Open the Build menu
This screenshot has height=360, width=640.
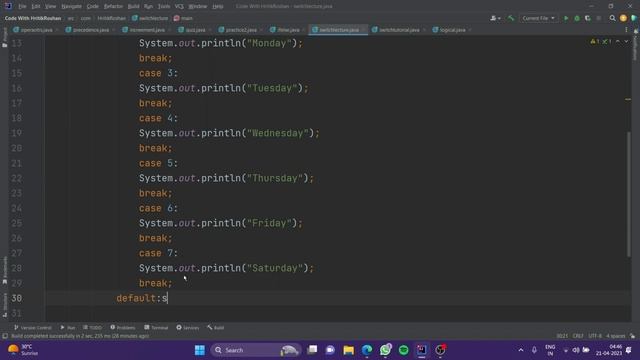(x=133, y=7)
